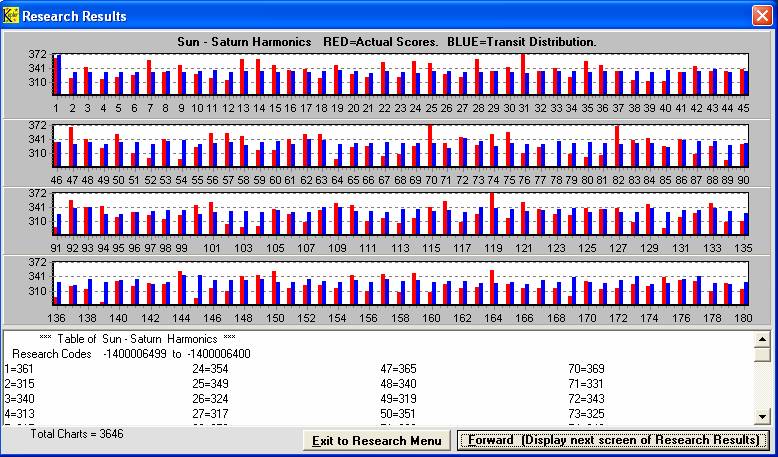Click the table scrollbar up arrow
This screenshot has width=778, height=457.
pyautogui.click(x=762, y=339)
